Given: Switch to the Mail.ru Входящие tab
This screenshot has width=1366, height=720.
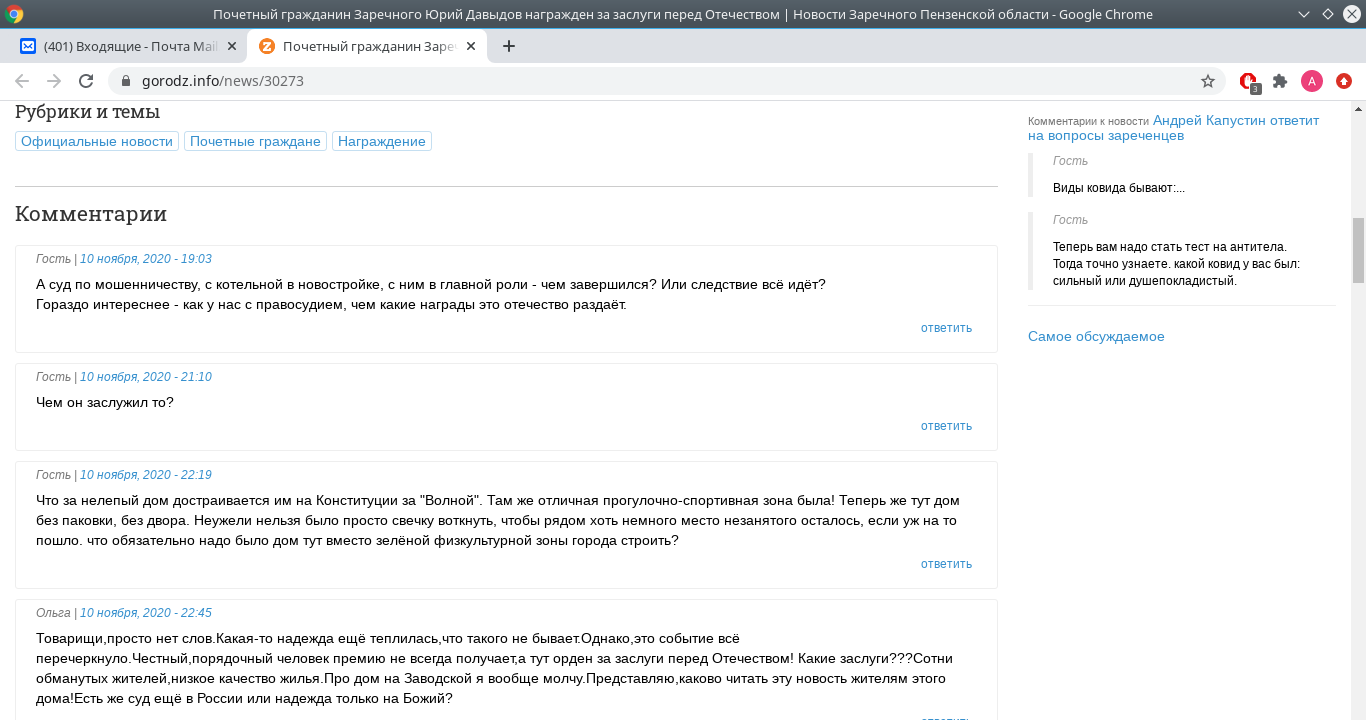Looking at the screenshot, I should click(x=128, y=46).
